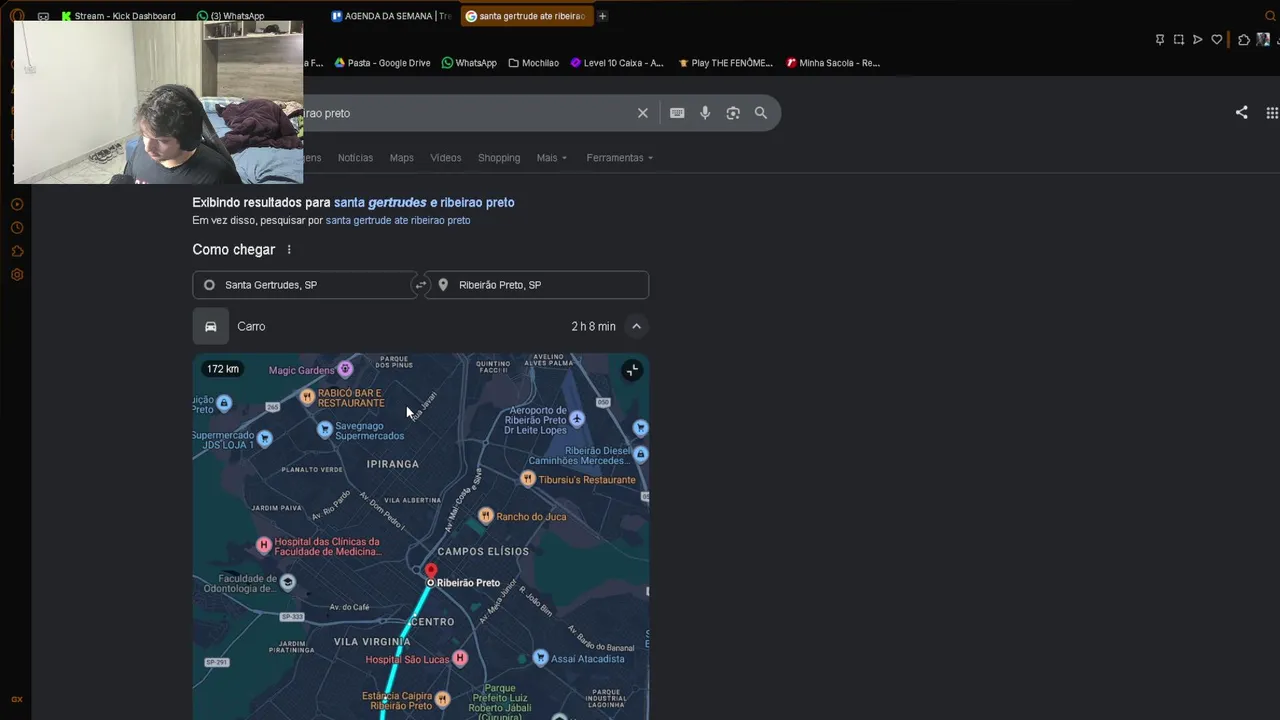This screenshot has height=720, width=1280.
Task: Click the Hospital das Clínicas map marker
Action: pos(264,545)
